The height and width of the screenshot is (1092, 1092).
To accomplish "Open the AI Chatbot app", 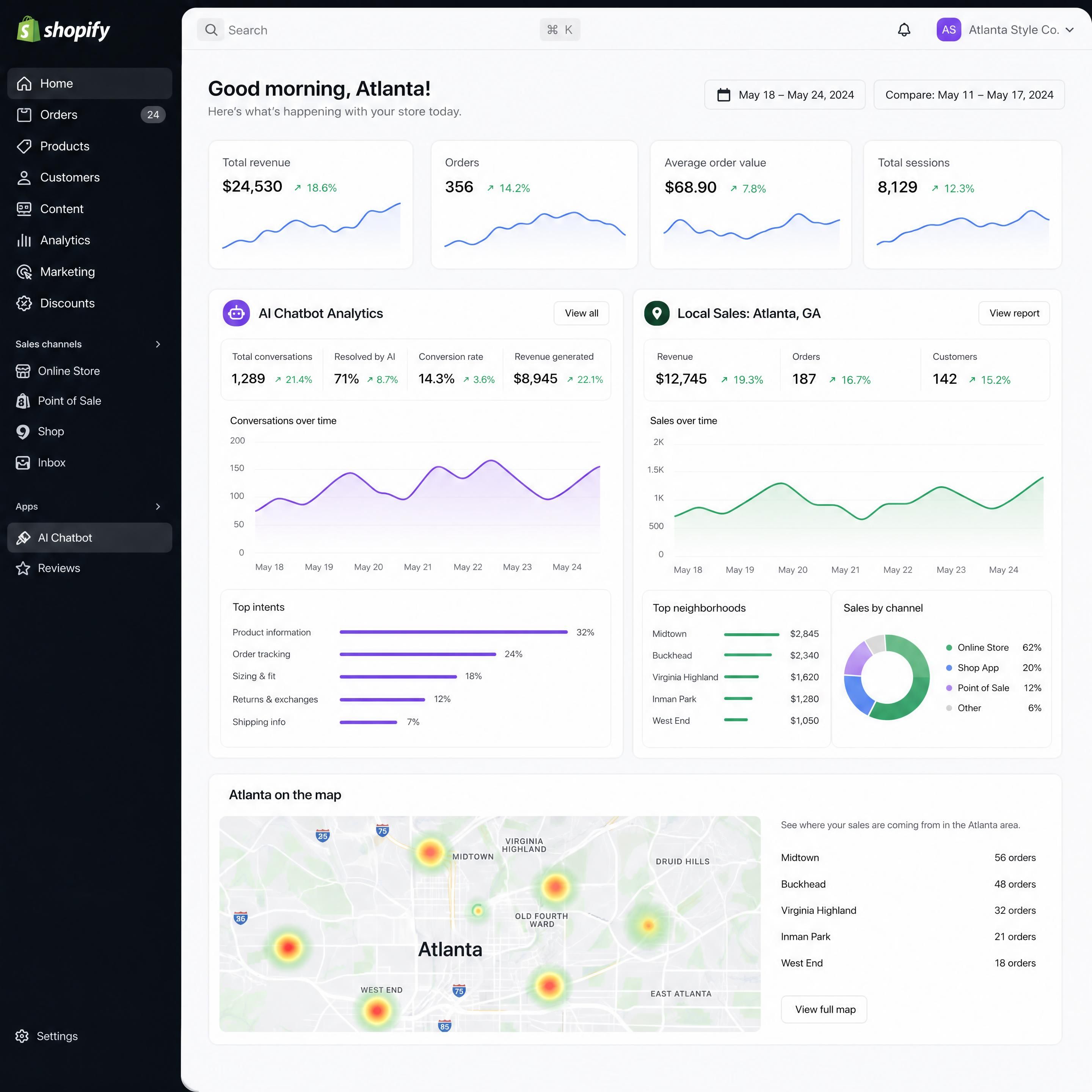I will click(x=90, y=538).
